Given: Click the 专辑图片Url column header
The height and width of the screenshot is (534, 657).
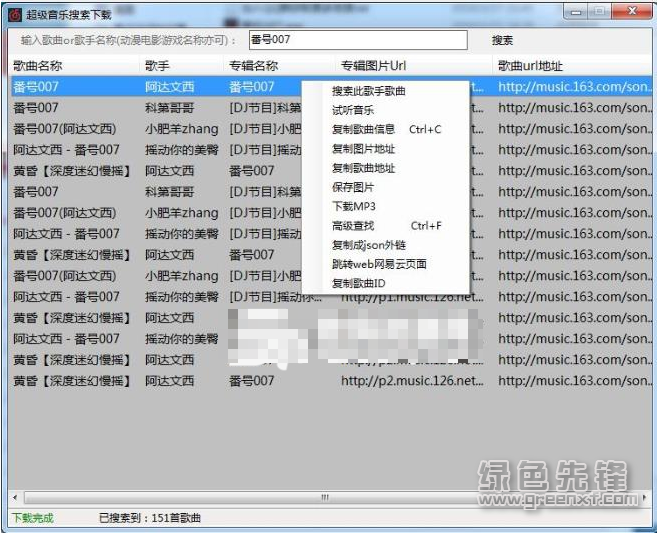Looking at the screenshot, I should 373,66.
